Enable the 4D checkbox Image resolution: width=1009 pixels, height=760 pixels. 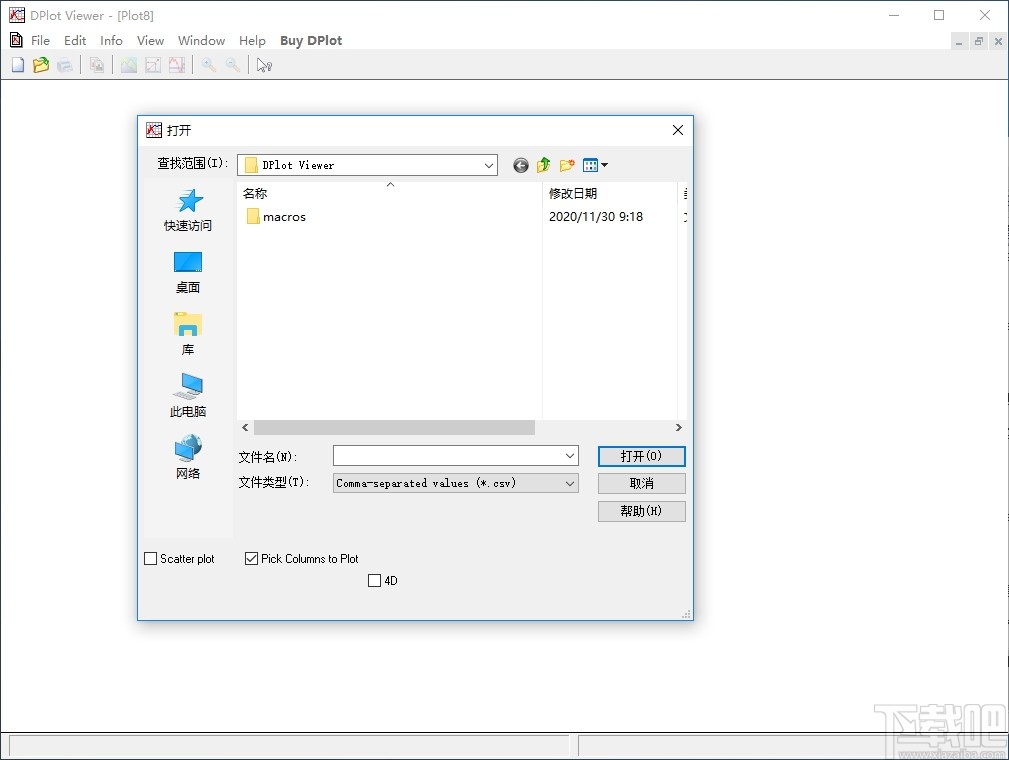pos(375,580)
